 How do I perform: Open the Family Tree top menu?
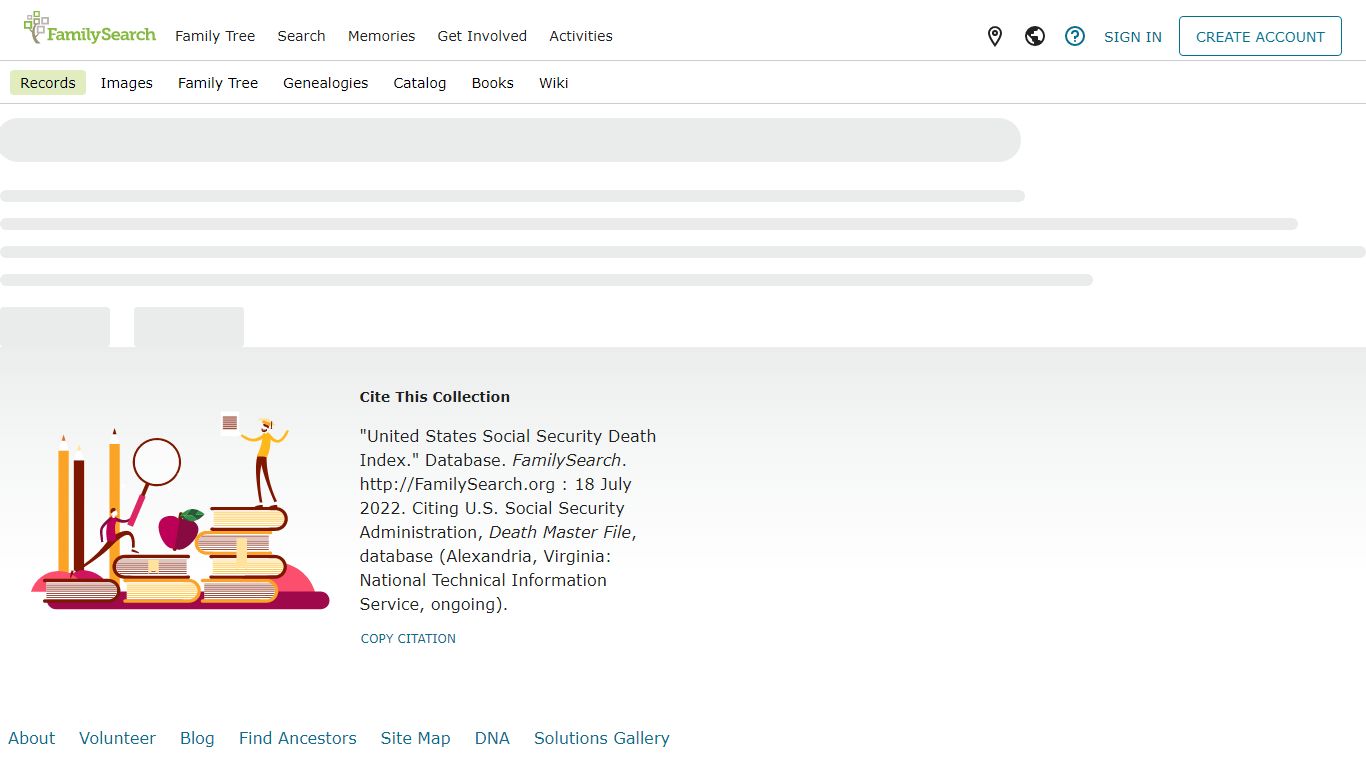215,36
